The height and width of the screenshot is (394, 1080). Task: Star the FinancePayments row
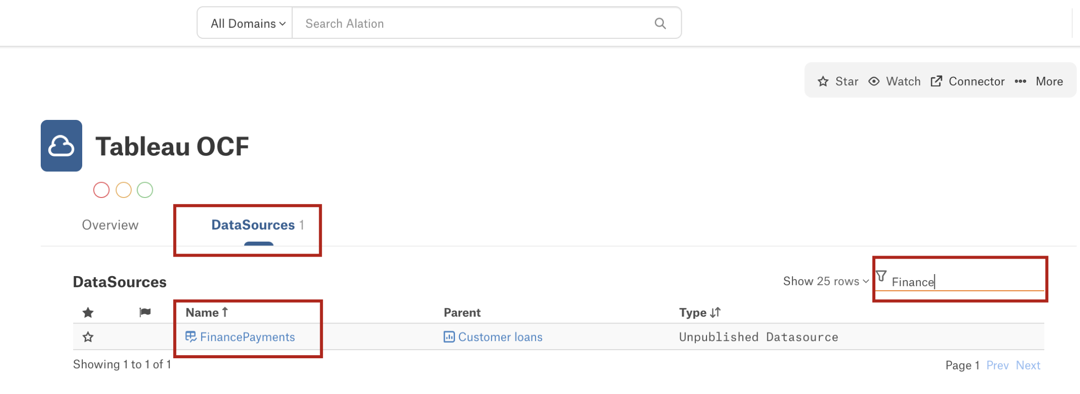tap(88, 338)
